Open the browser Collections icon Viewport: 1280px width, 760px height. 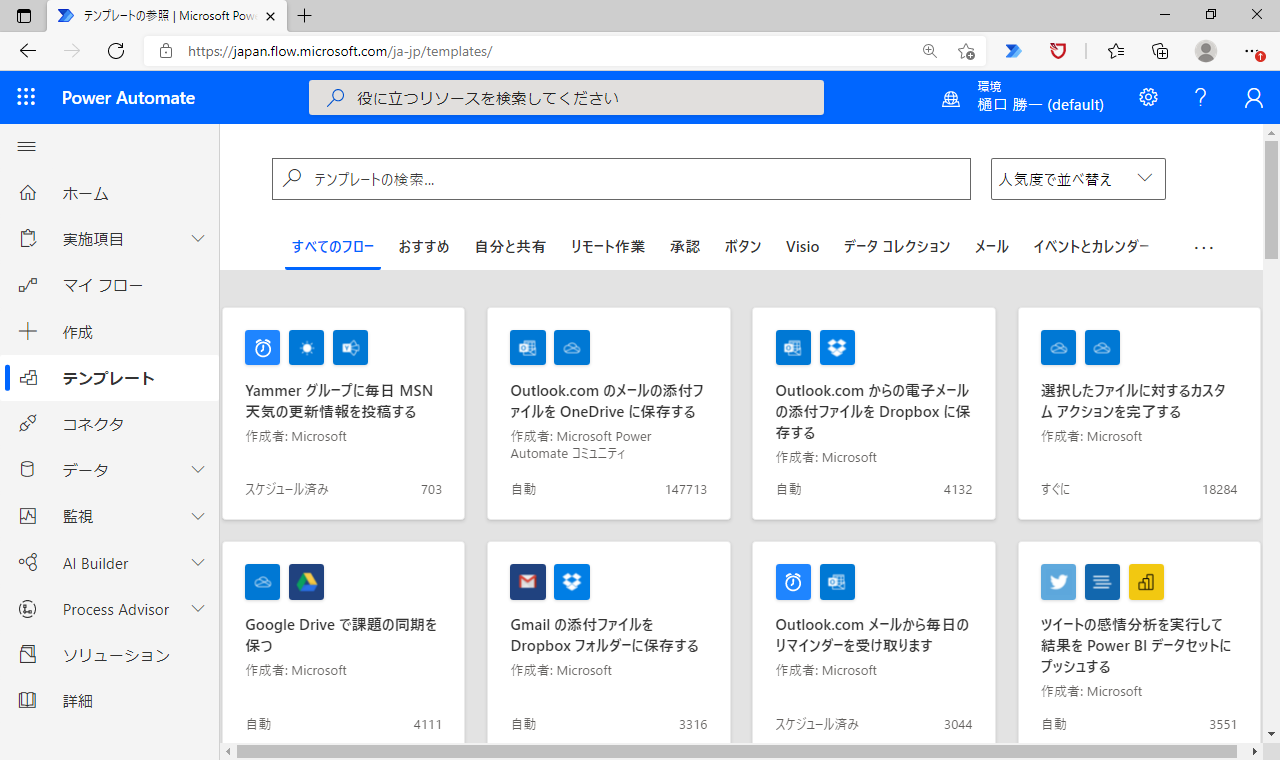[1160, 51]
